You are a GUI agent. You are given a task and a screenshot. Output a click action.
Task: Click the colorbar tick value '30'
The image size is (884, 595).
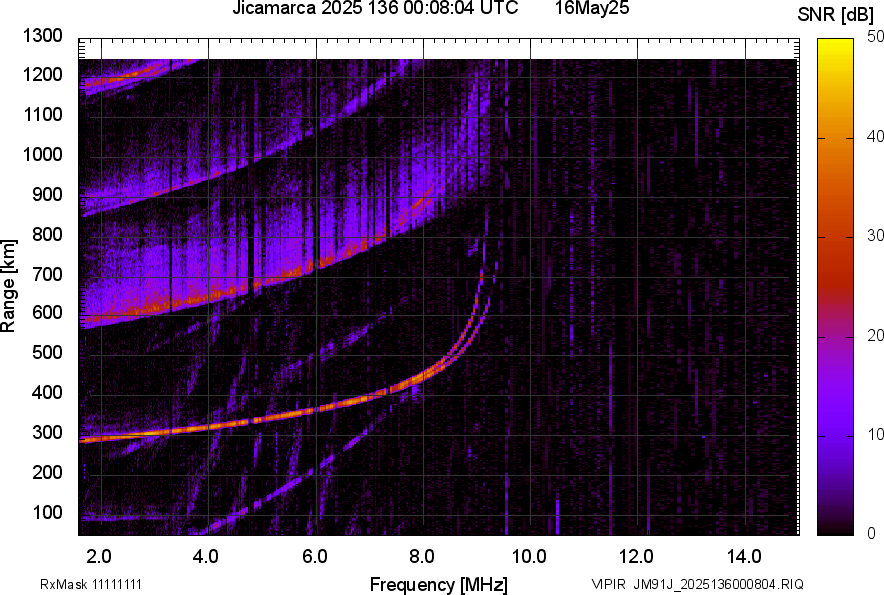(876, 236)
